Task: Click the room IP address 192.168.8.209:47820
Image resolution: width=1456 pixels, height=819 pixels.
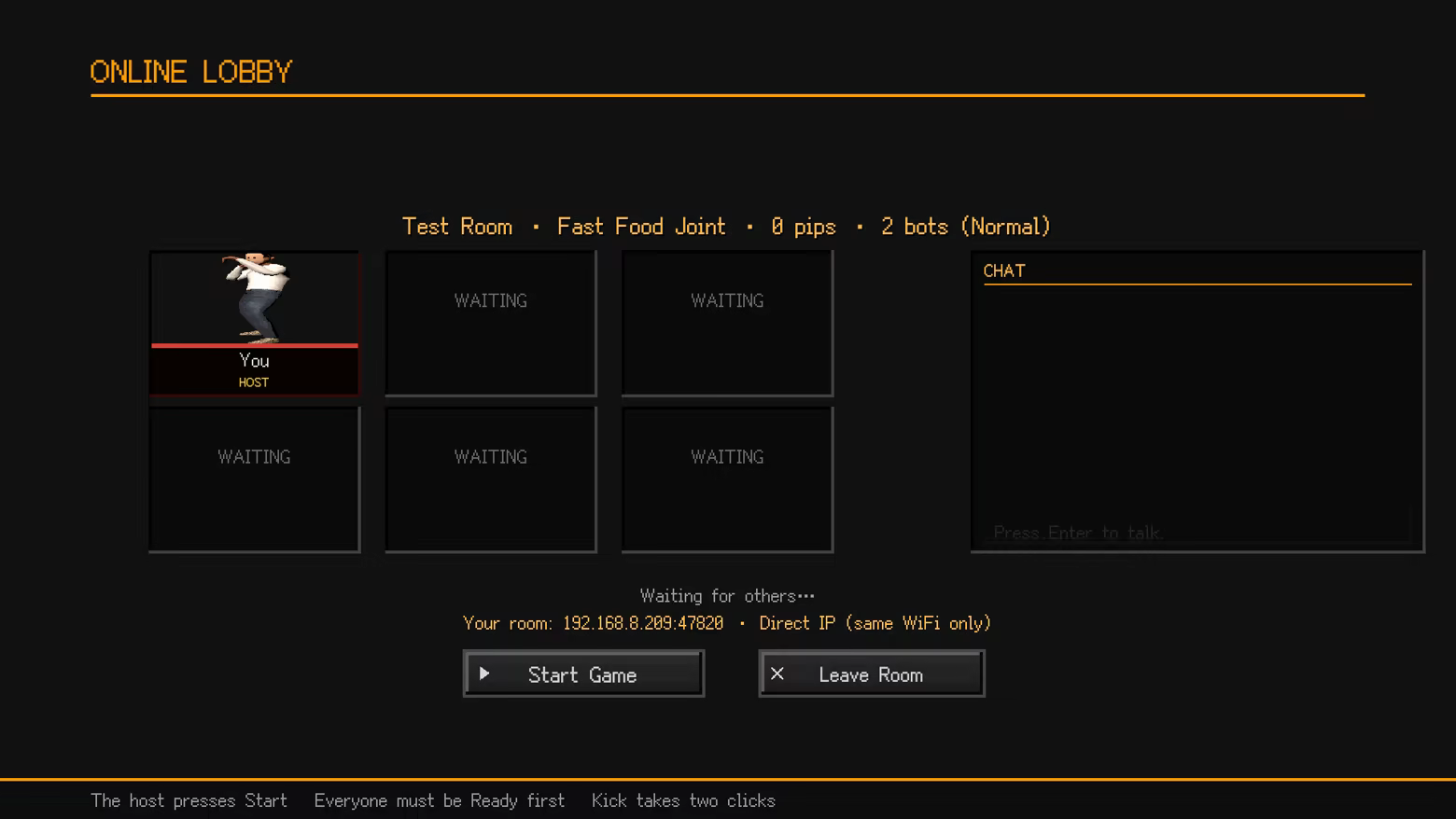Action: (643, 623)
